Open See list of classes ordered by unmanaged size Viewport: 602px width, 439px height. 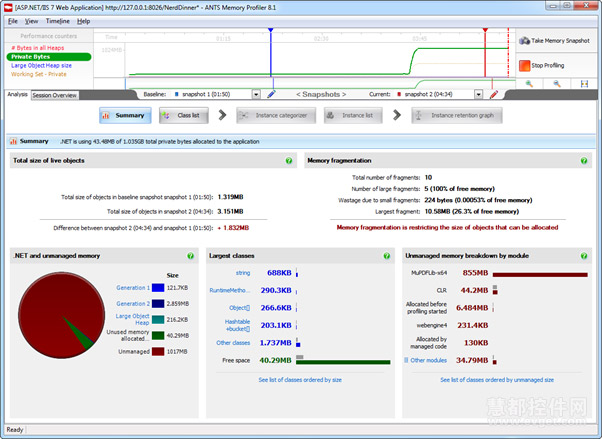pos(497,380)
